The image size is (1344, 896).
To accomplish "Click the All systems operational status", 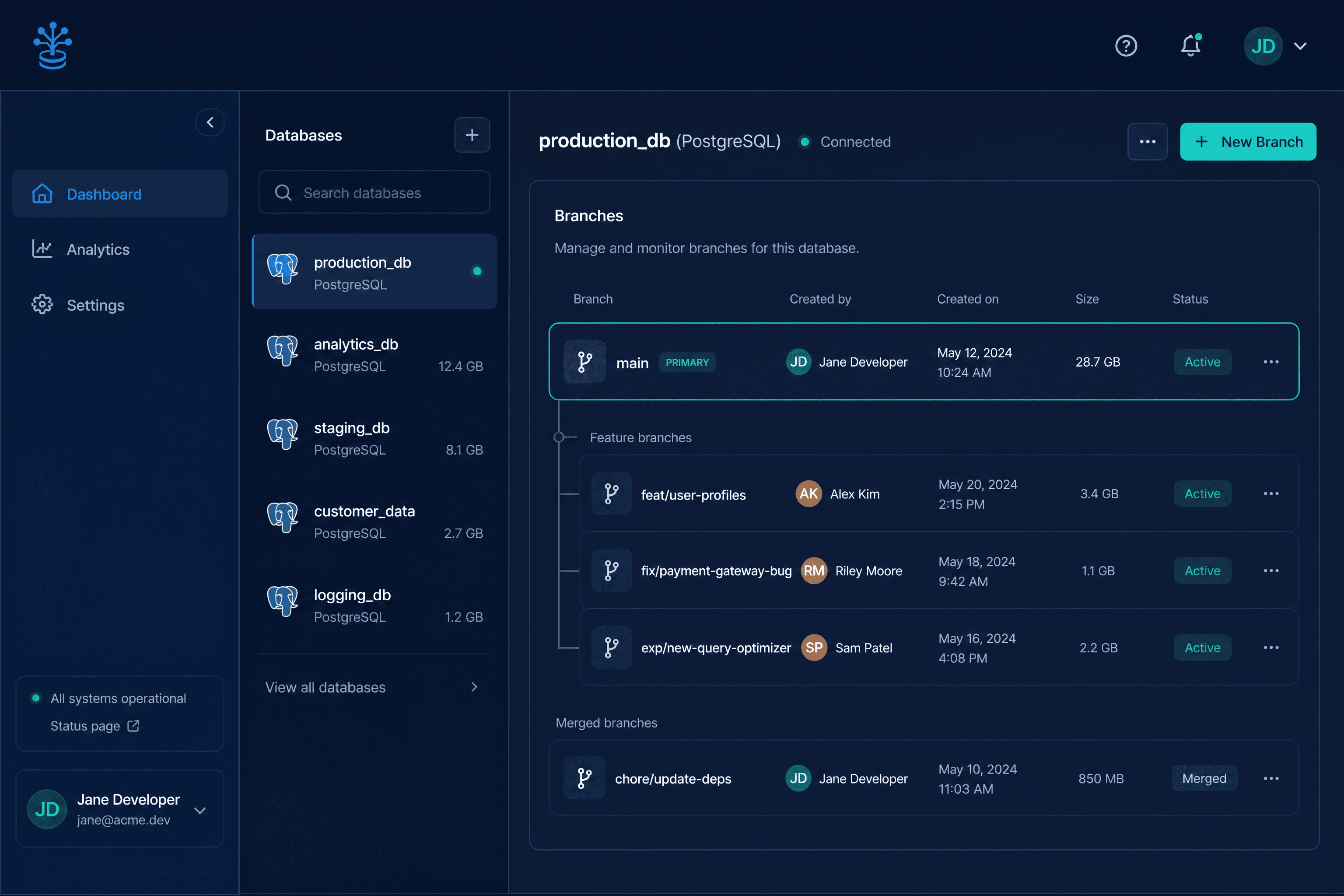I will click(x=109, y=698).
